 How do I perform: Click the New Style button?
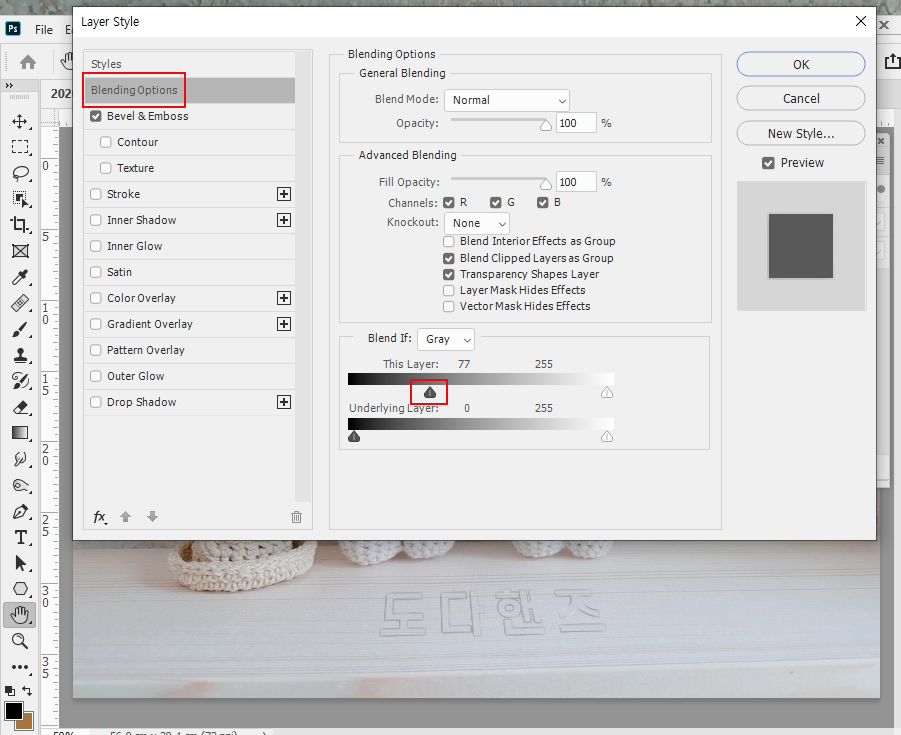[x=801, y=133]
